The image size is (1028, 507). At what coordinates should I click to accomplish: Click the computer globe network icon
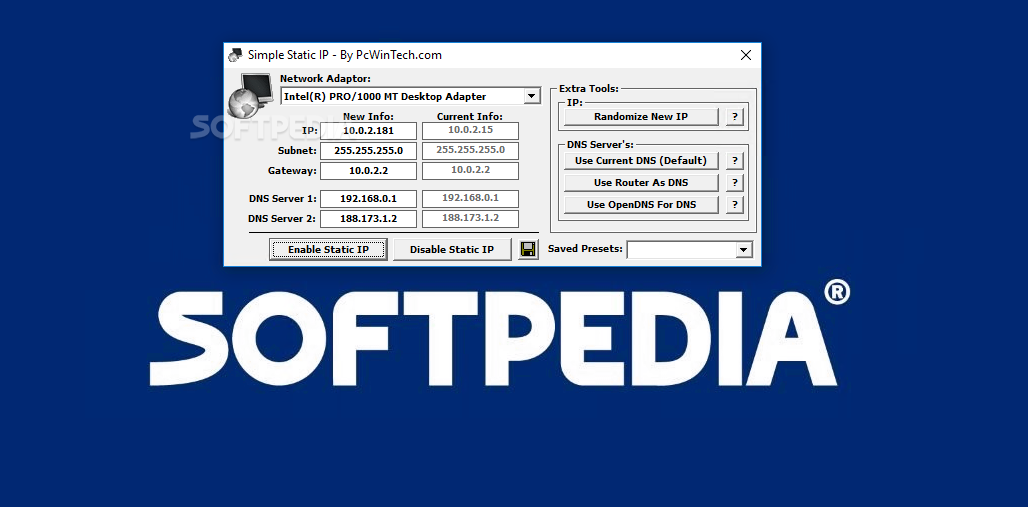(250, 94)
